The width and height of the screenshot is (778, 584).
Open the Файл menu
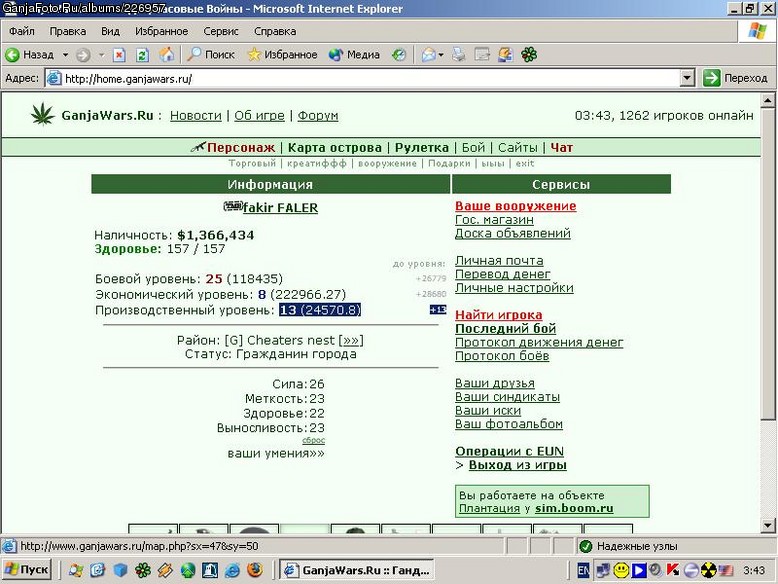point(22,31)
